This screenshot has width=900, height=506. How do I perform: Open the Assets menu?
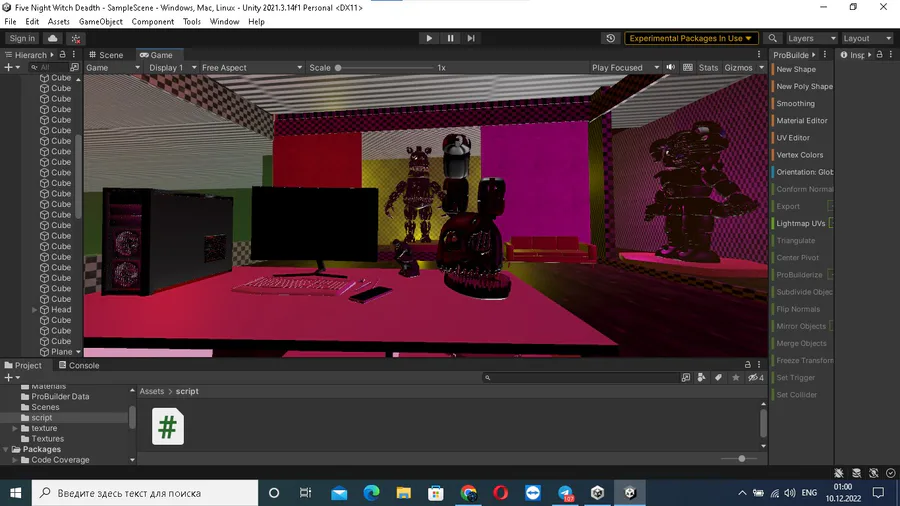point(58,22)
